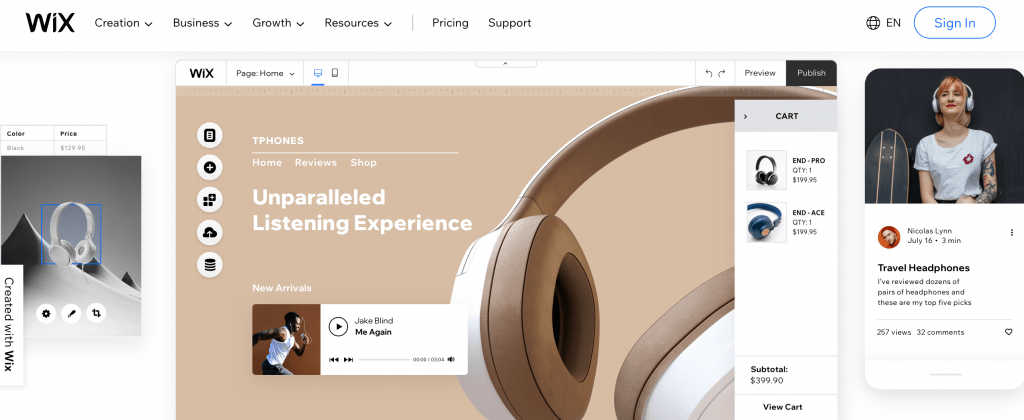This screenshot has height=420, width=1024.
Task: Select the white headphones image box
Action: click(71, 234)
